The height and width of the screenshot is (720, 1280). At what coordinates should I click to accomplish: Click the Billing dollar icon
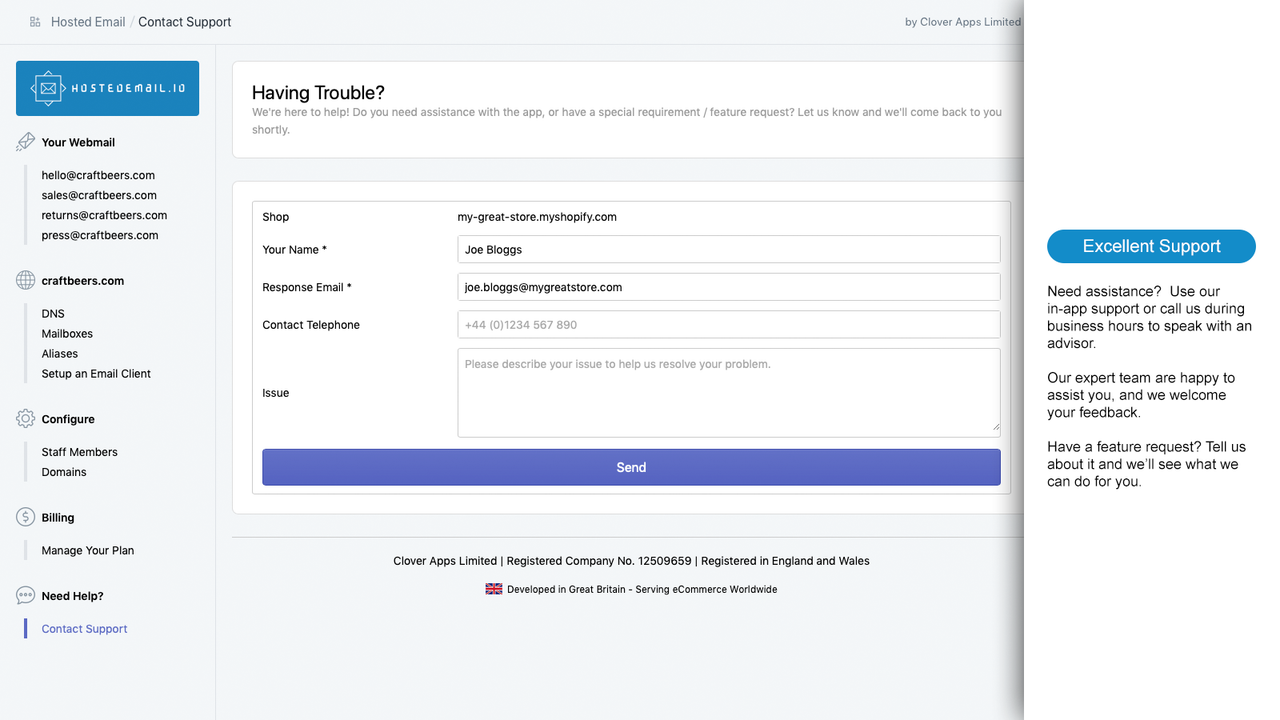click(26, 517)
